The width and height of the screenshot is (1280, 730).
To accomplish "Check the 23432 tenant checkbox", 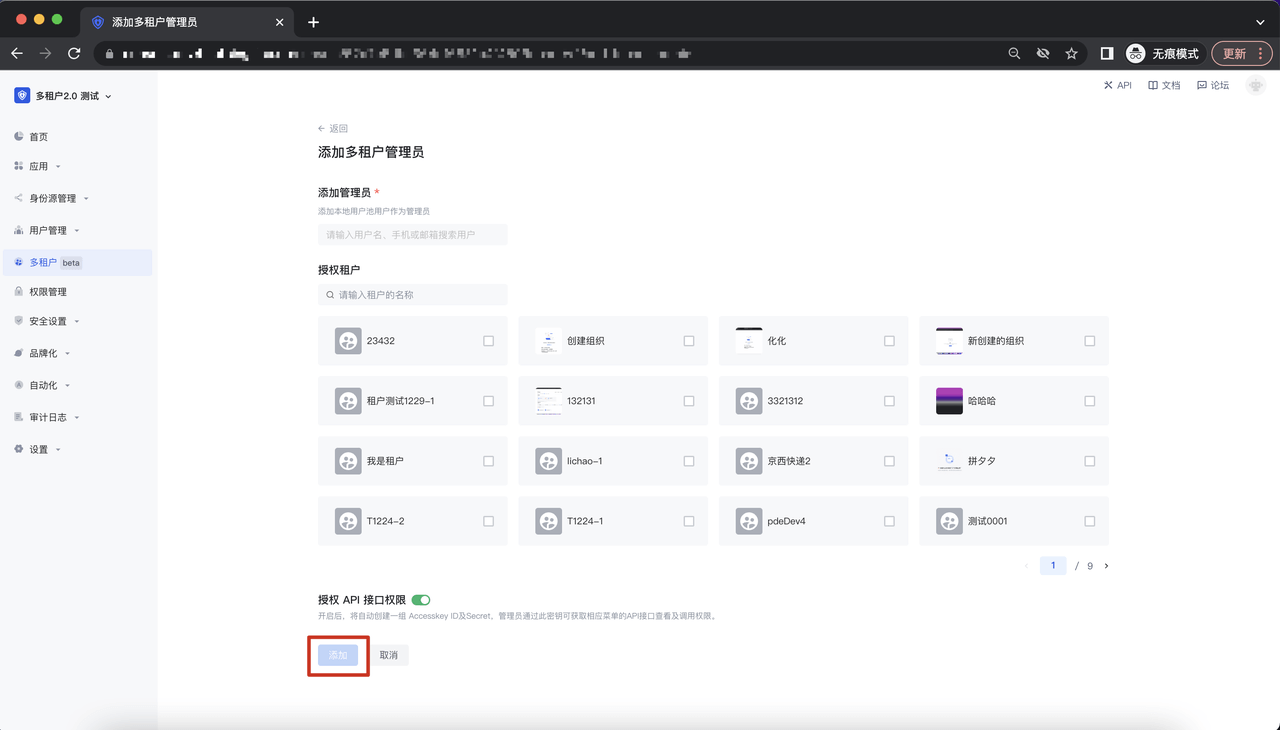I will pos(488,341).
